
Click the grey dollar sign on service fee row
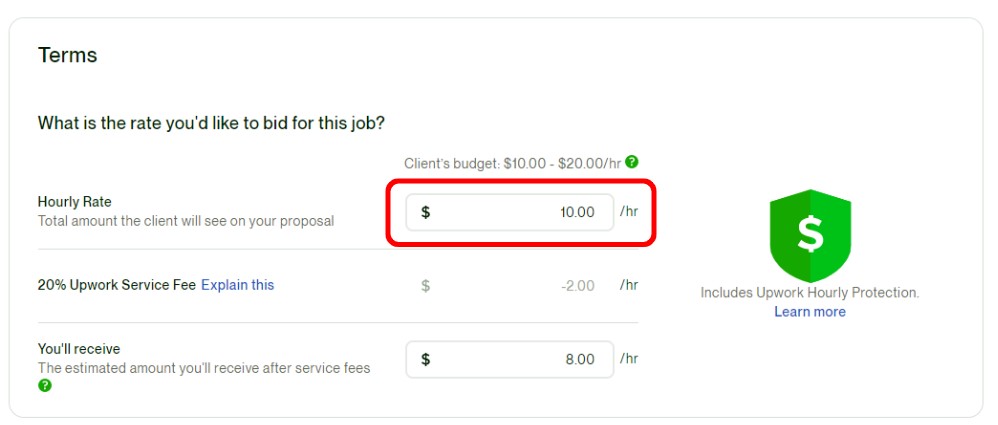coord(425,286)
